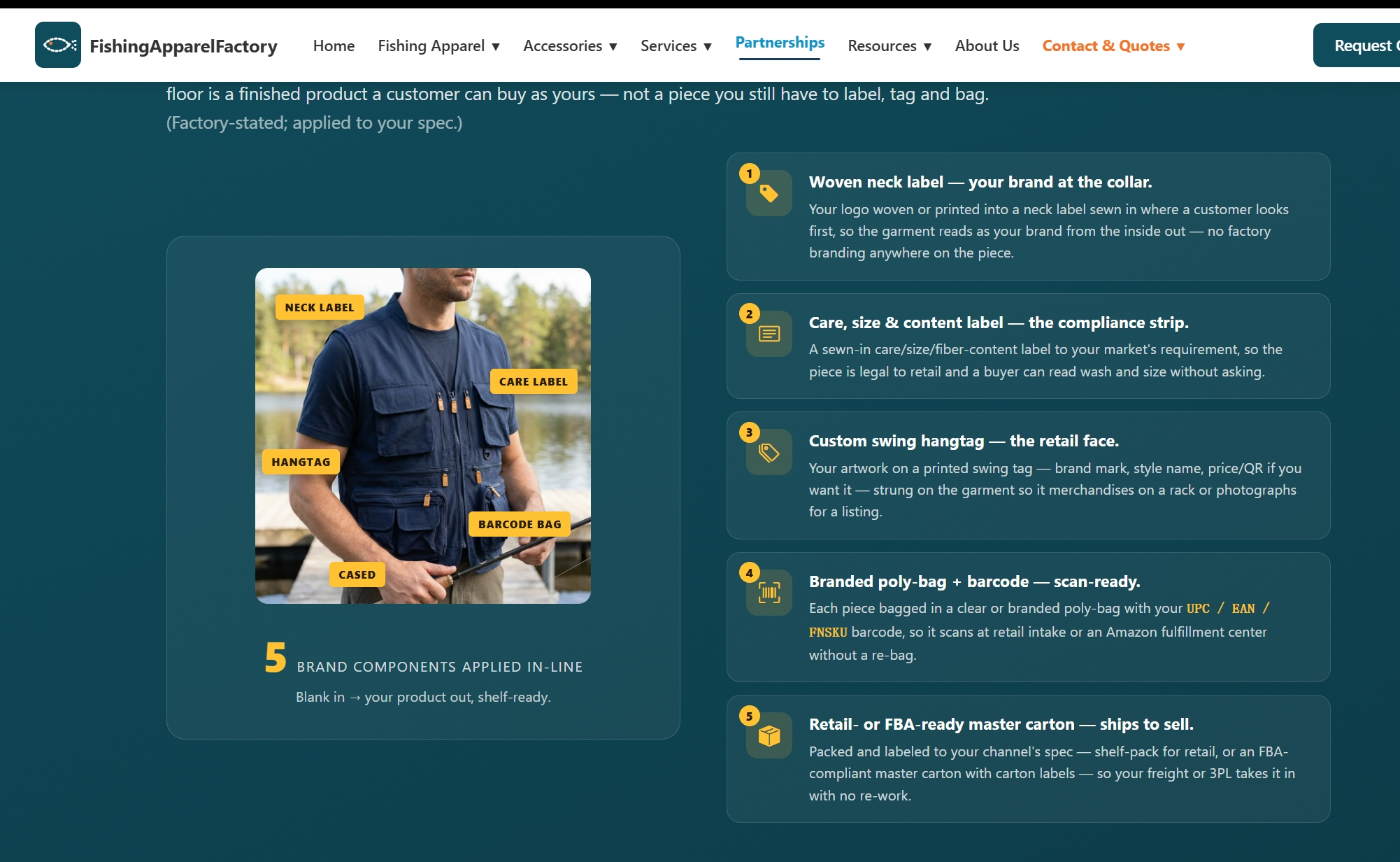Click the neck label tag icon
The width and height of the screenshot is (1400, 862).
769,193
